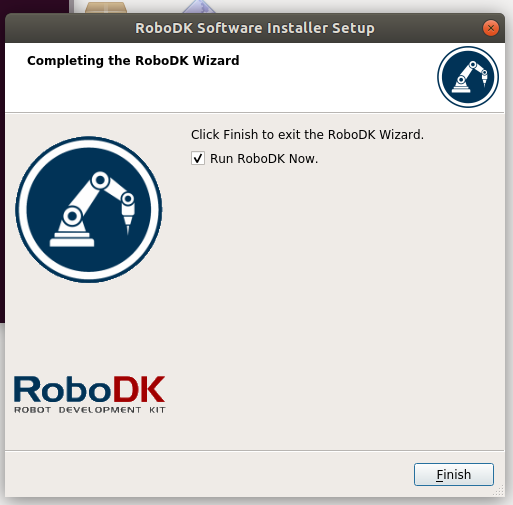Uncheck the Run RoboDK Now checkbox
Screen dimensions: 513x505
198,158
